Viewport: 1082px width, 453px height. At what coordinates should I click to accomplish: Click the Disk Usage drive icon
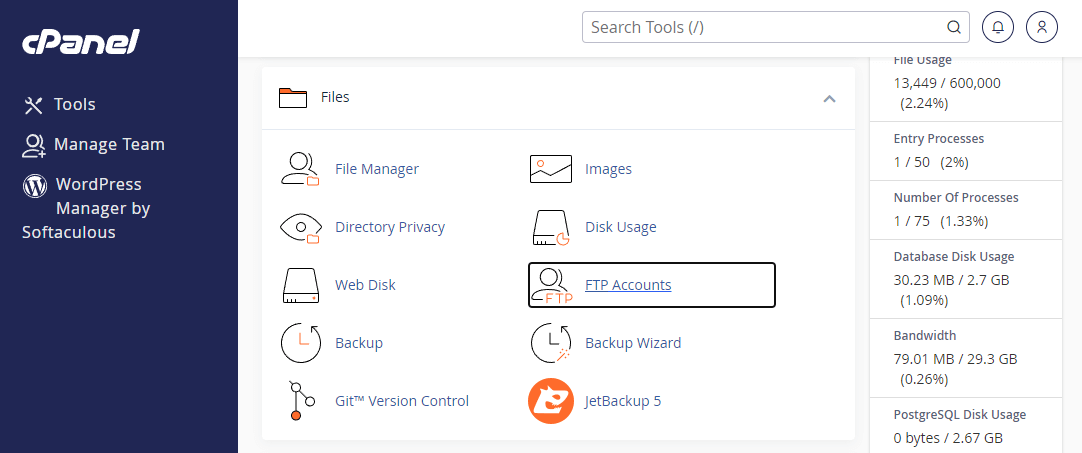(551, 228)
